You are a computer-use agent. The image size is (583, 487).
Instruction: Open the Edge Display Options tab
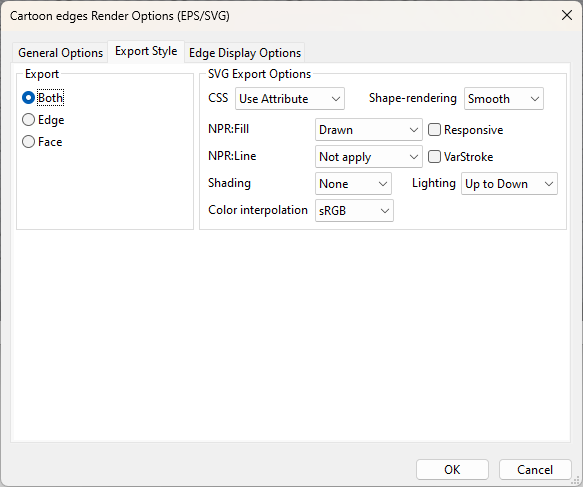click(x=245, y=53)
